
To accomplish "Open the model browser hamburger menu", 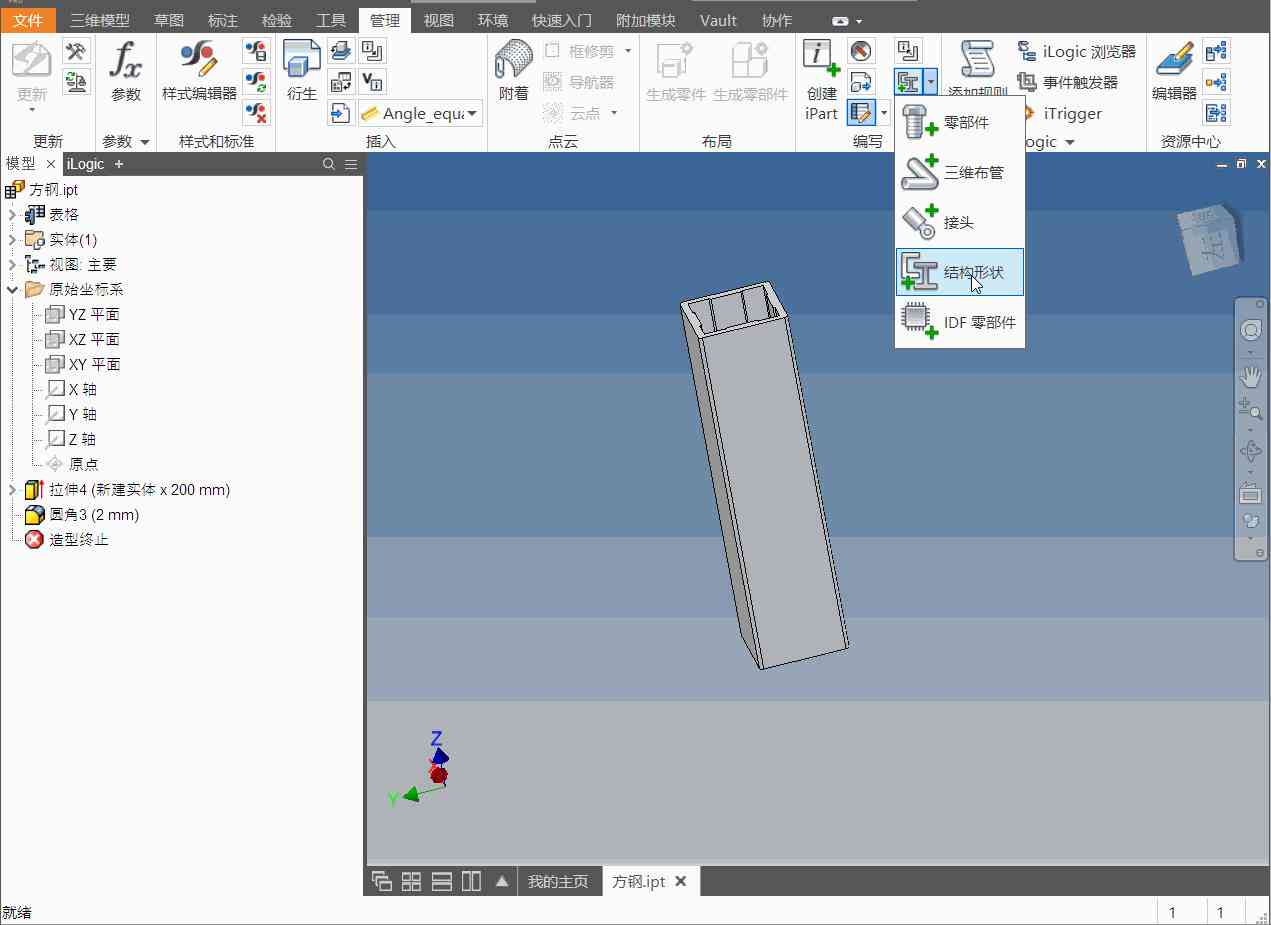I will (351, 164).
